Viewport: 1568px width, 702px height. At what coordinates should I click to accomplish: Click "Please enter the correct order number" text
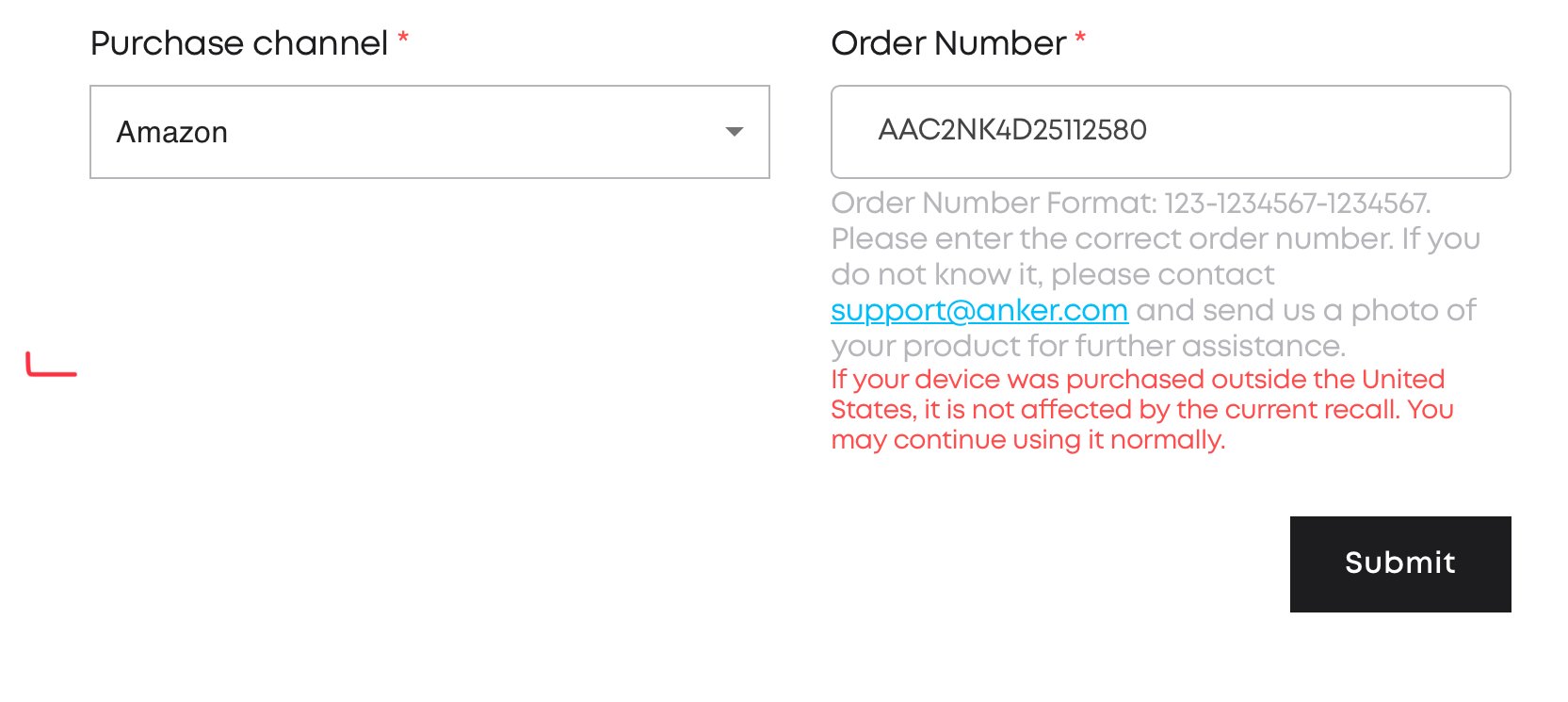pos(1111,238)
